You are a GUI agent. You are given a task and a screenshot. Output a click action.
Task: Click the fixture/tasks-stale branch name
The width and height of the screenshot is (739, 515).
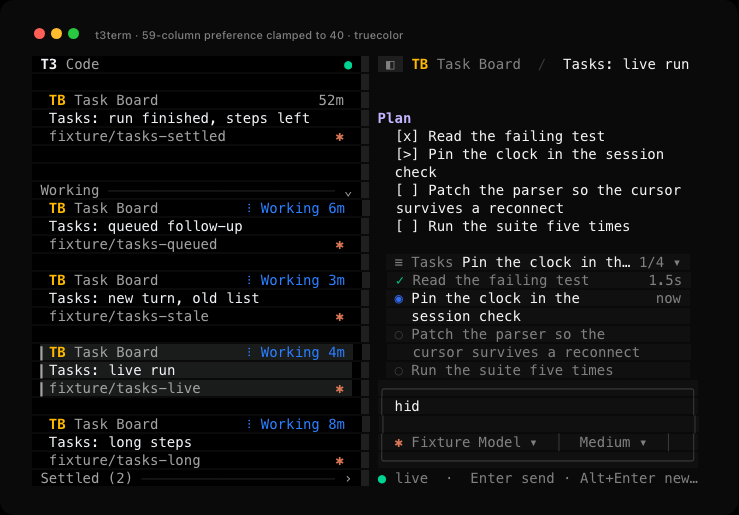129,316
